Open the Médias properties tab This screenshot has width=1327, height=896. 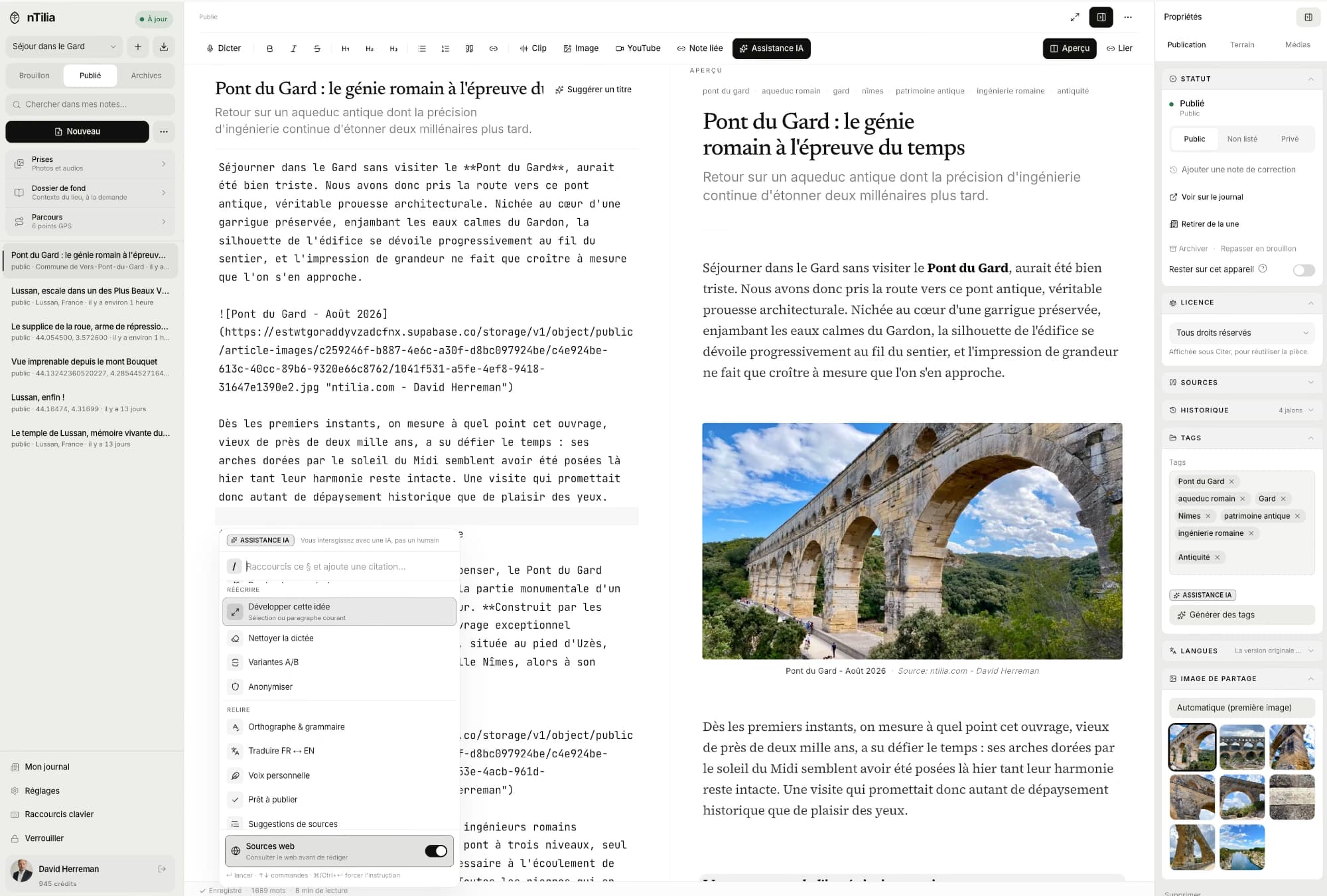point(1297,45)
